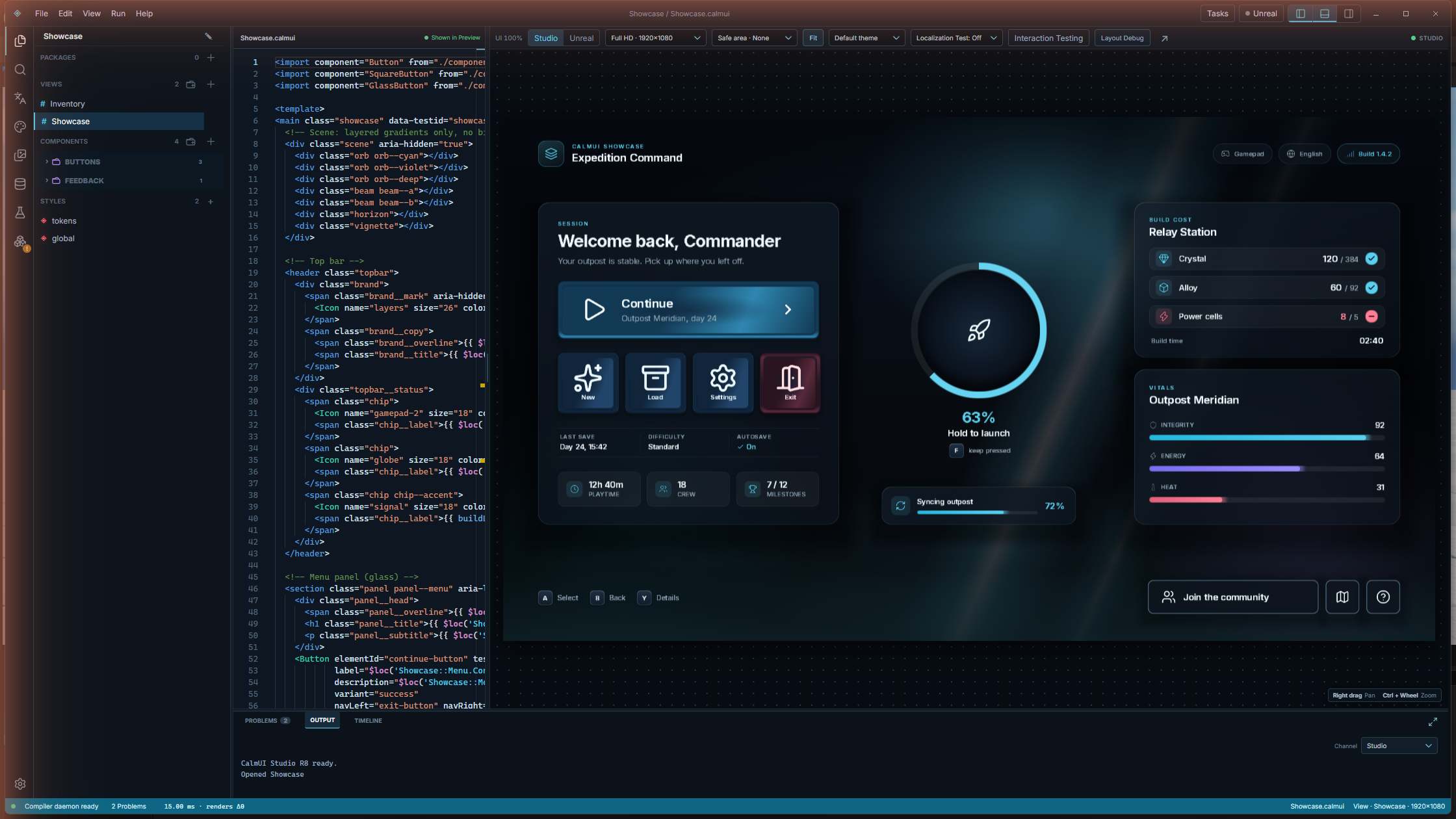Image resolution: width=1456 pixels, height=819 pixels.
Task: Switch preview to Unreal mode tab
Action: coord(581,38)
